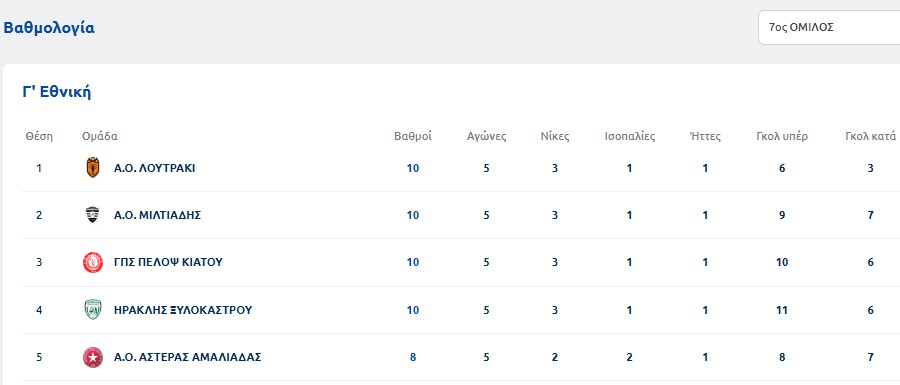
Task: Select points value 10 for ΗΡΑΚΛΗΣ ΞΥΛΟΚΑΣΤΡΟΥ
Action: tap(413, 310)
